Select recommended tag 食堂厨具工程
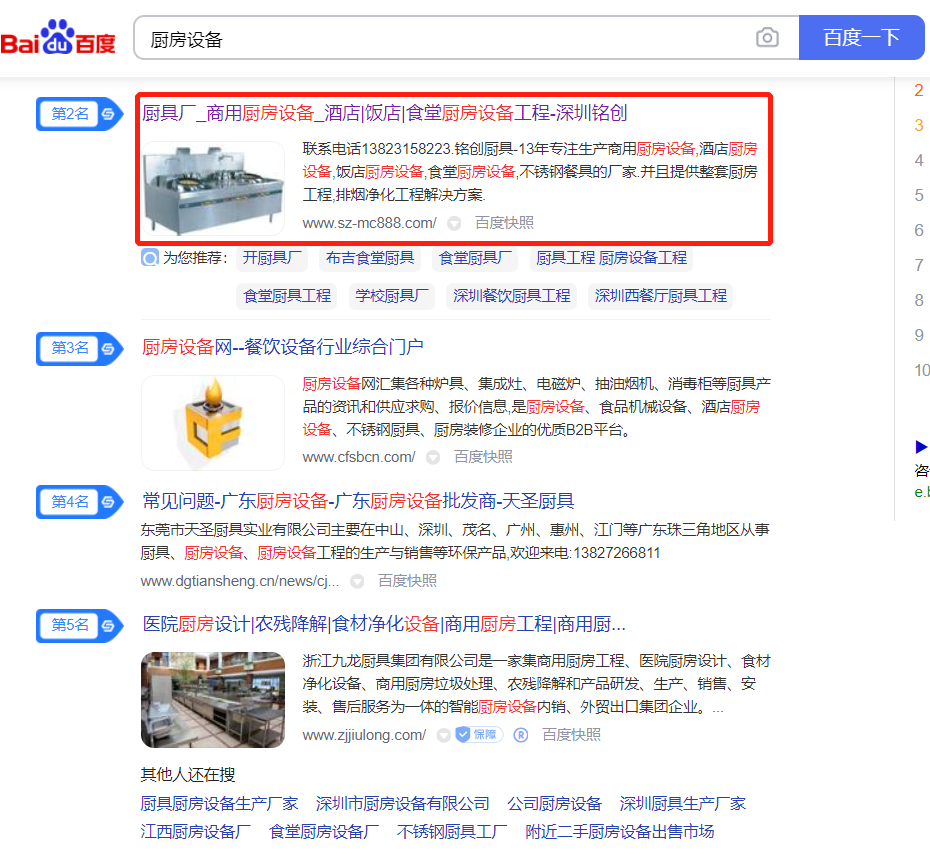Screen dimensions: 930x854 pos(287,295)
